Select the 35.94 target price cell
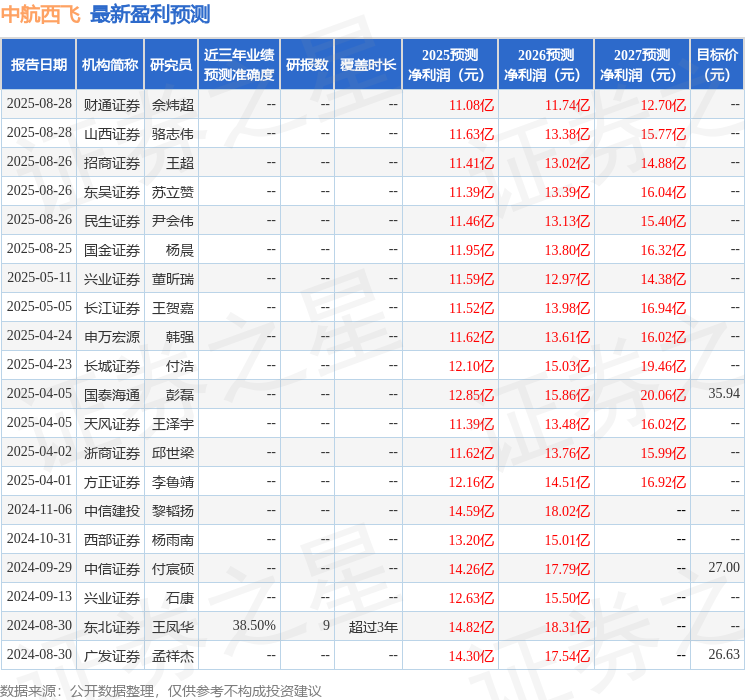This screenshot has width=745, height=700. coord(723,394)
